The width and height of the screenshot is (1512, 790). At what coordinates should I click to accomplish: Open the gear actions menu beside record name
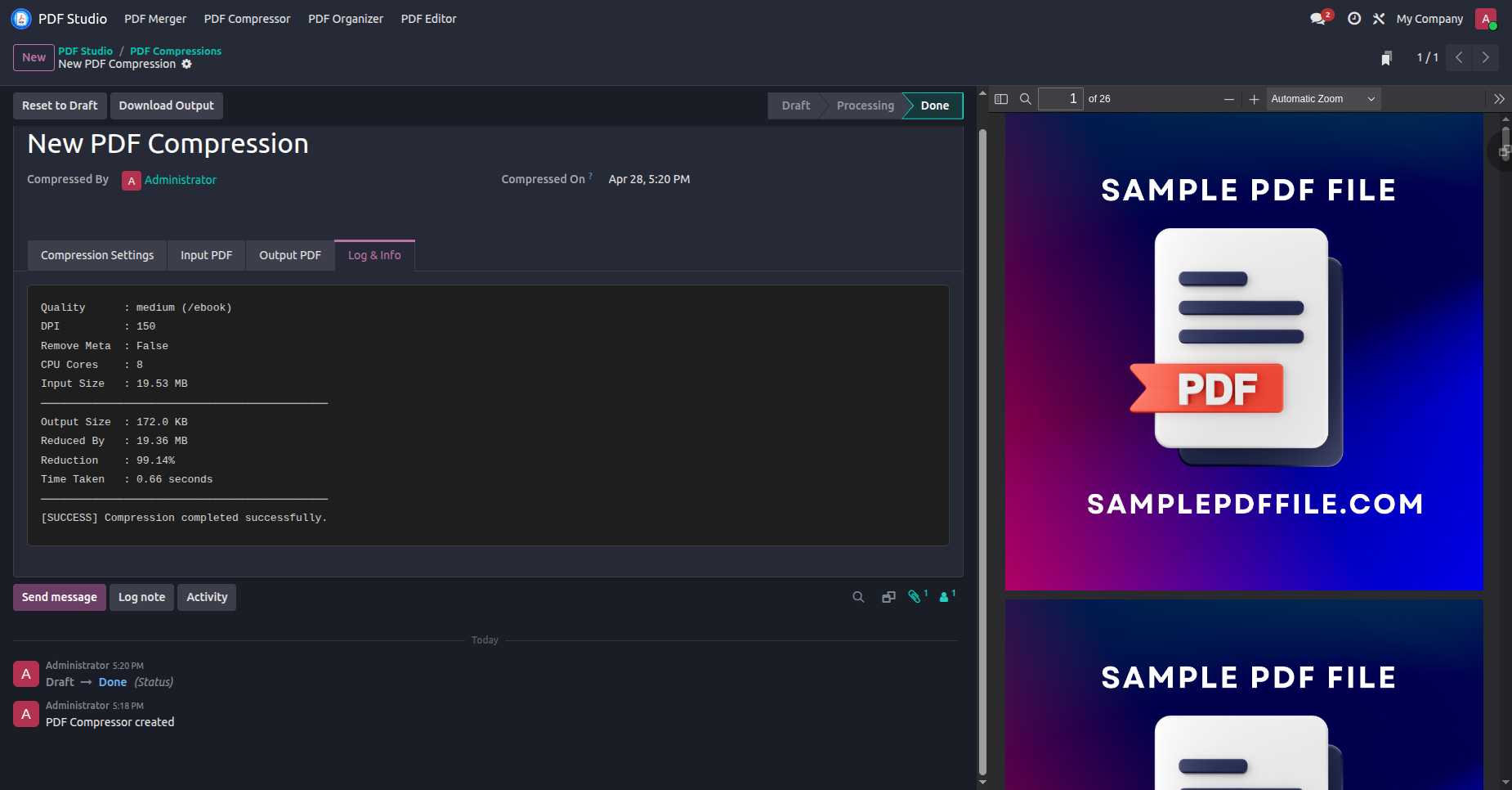coord(187,64)
